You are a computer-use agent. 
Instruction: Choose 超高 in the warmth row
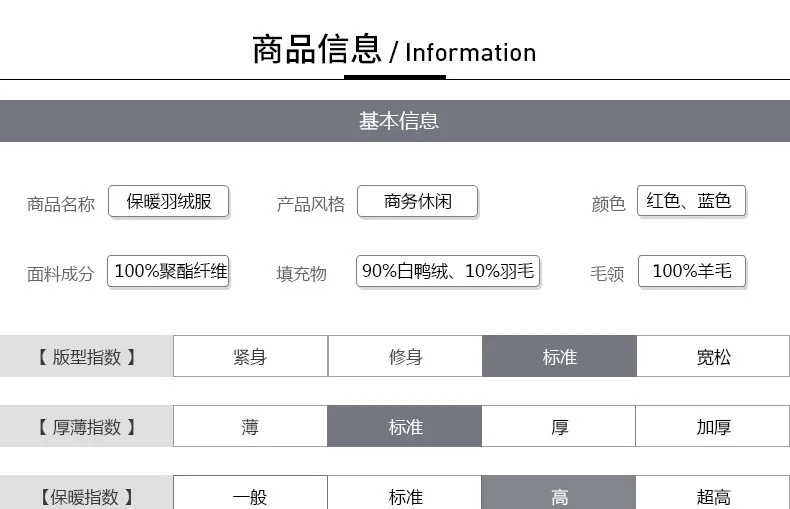[x=712, y=492]
